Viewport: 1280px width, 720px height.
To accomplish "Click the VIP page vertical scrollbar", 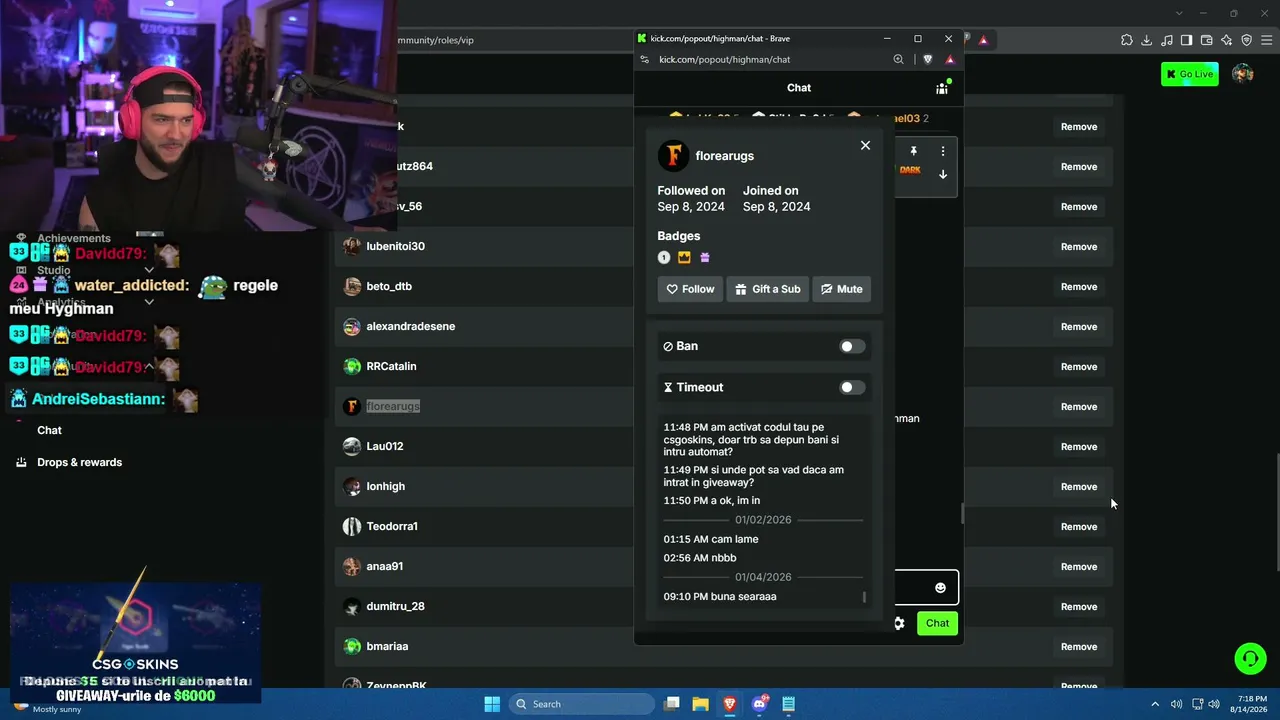I will point(1276,513).
